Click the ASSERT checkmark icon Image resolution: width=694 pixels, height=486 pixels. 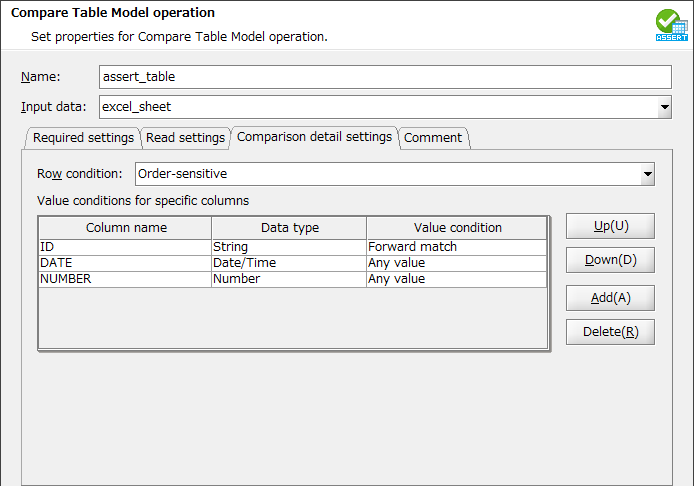[671, 25]
